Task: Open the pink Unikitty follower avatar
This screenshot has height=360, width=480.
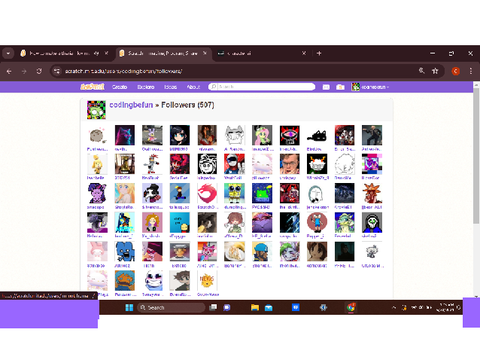Action: [207, 252]
